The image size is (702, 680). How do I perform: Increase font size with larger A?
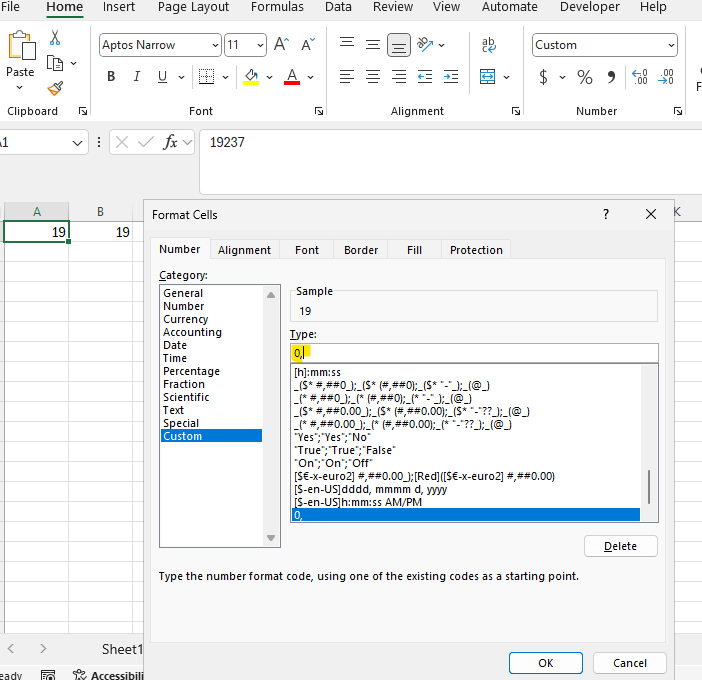[282, 44]
